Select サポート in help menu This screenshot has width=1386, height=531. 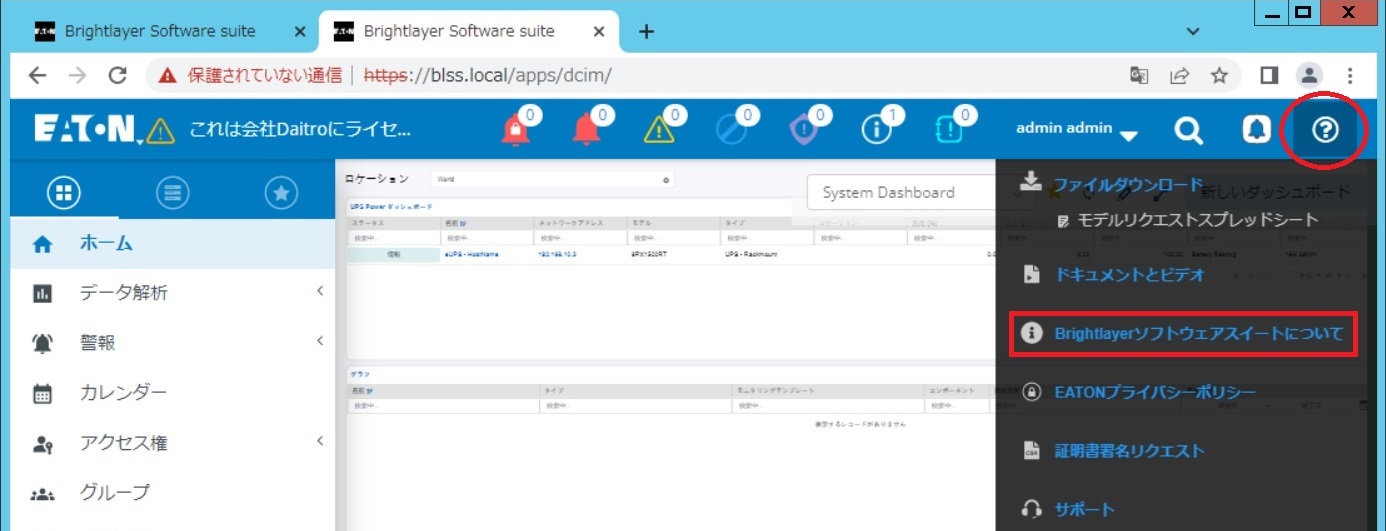(x=1084, y=509)
